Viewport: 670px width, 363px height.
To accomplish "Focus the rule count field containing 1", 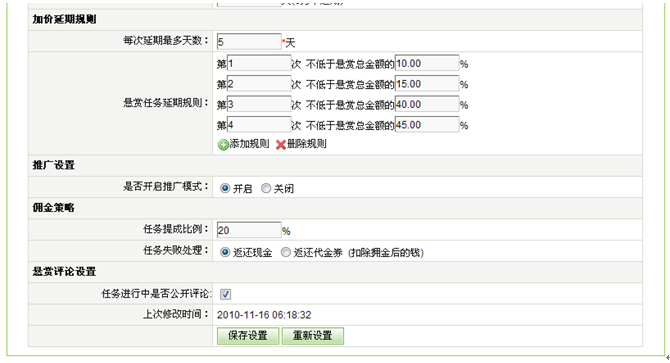I will pos(259,64).
